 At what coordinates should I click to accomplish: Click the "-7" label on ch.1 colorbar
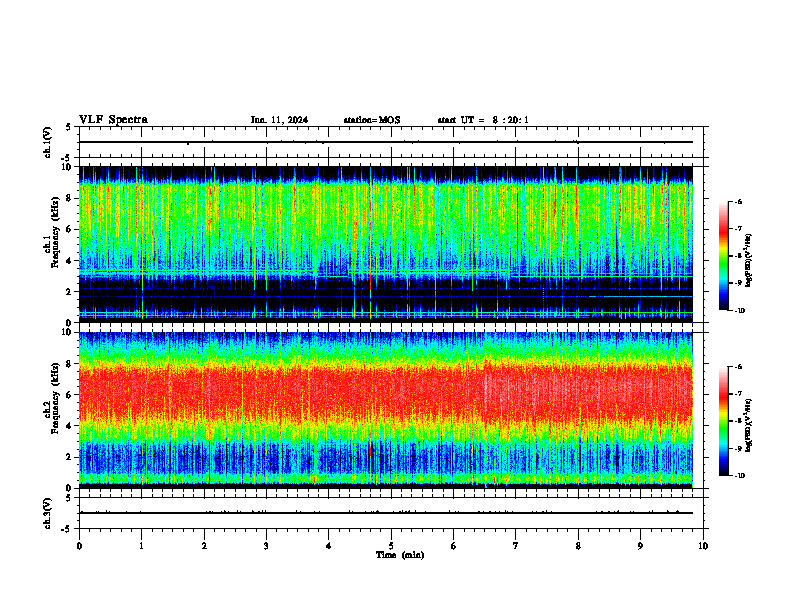738,229
